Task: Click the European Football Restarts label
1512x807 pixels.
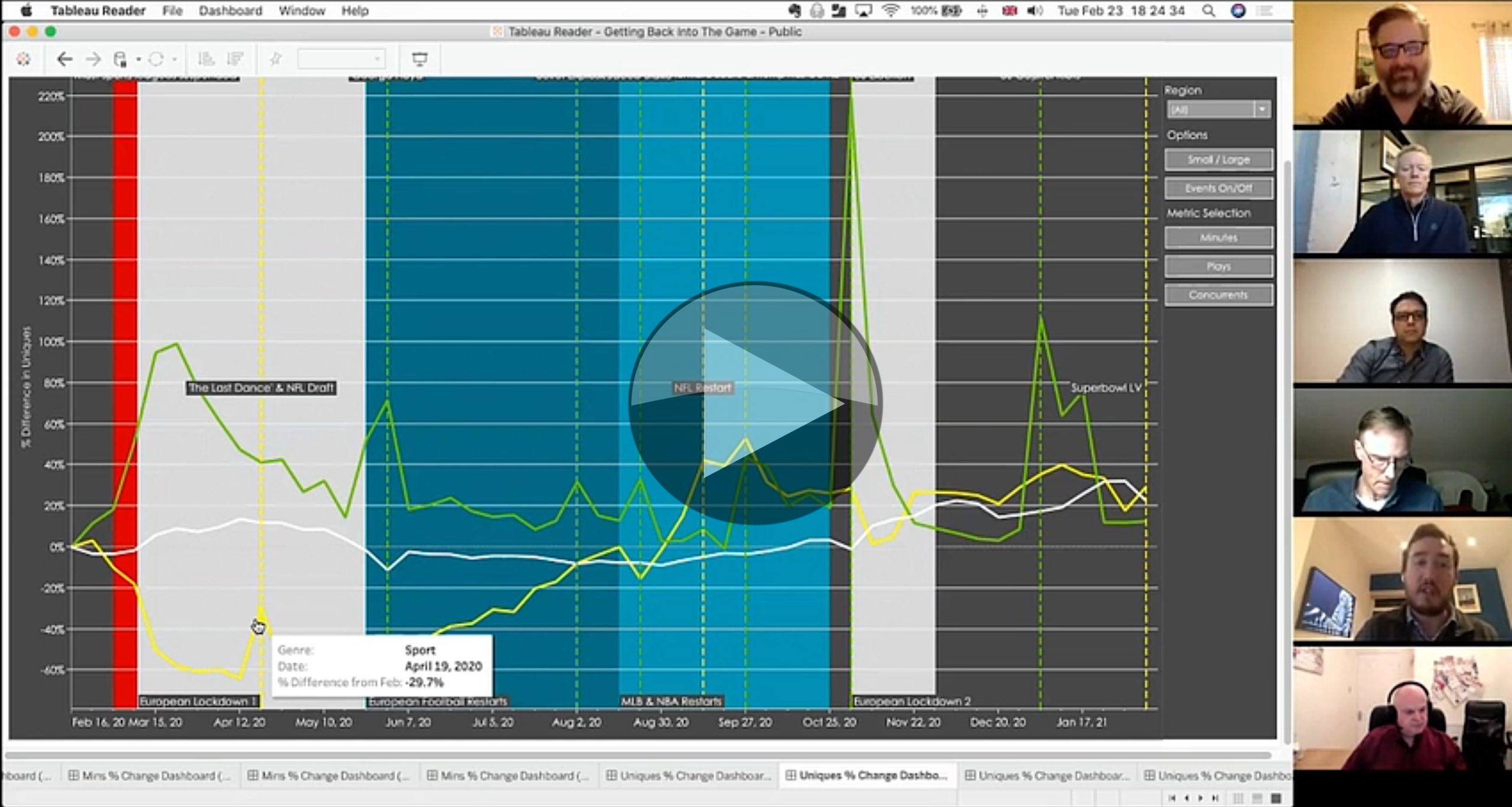Action: (438, 701)
